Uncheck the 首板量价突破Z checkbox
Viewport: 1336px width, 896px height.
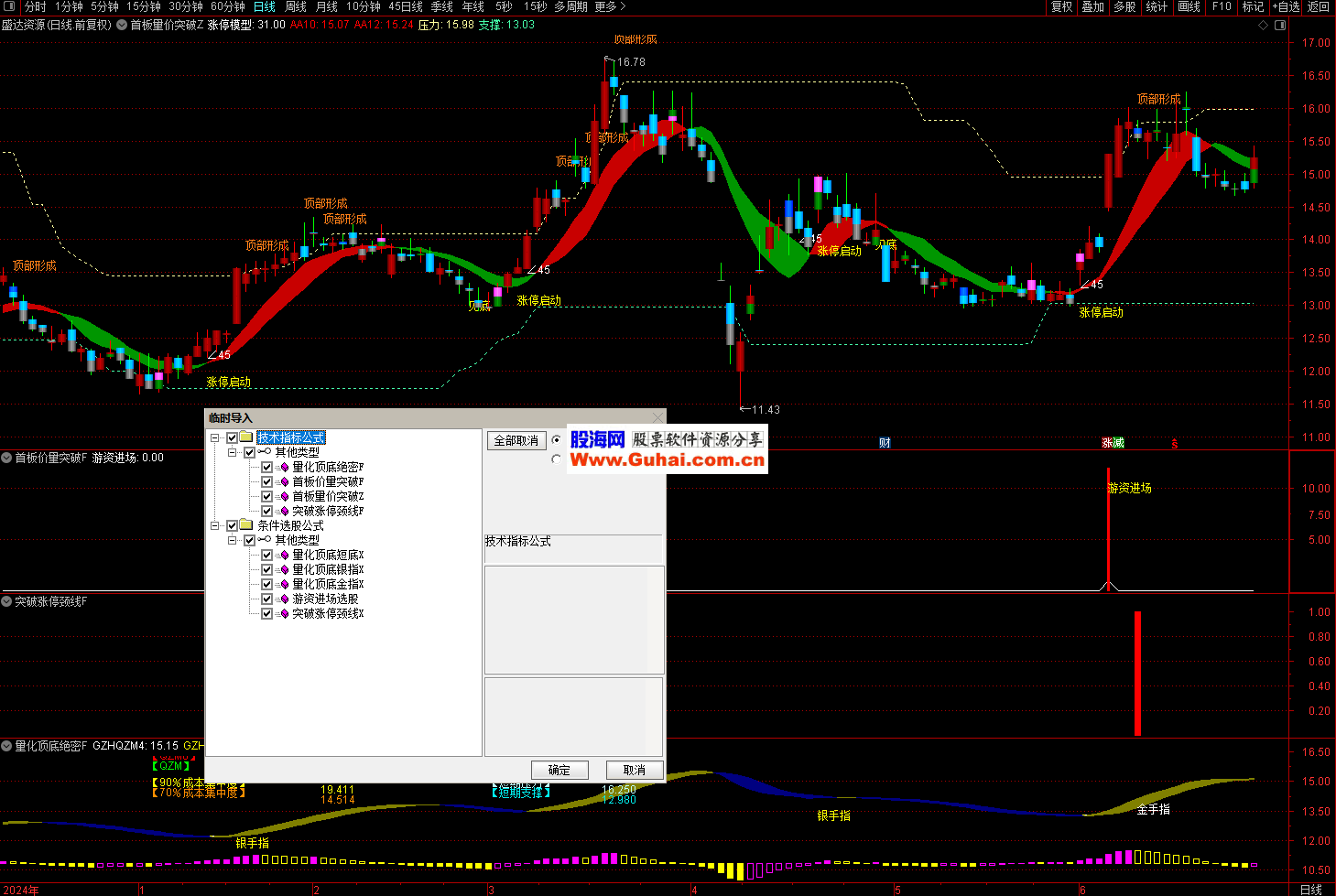(266, 496)
